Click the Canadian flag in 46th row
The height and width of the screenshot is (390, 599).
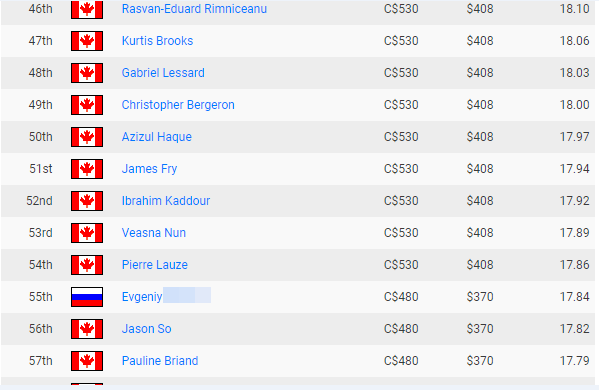[x=87, y=9]
